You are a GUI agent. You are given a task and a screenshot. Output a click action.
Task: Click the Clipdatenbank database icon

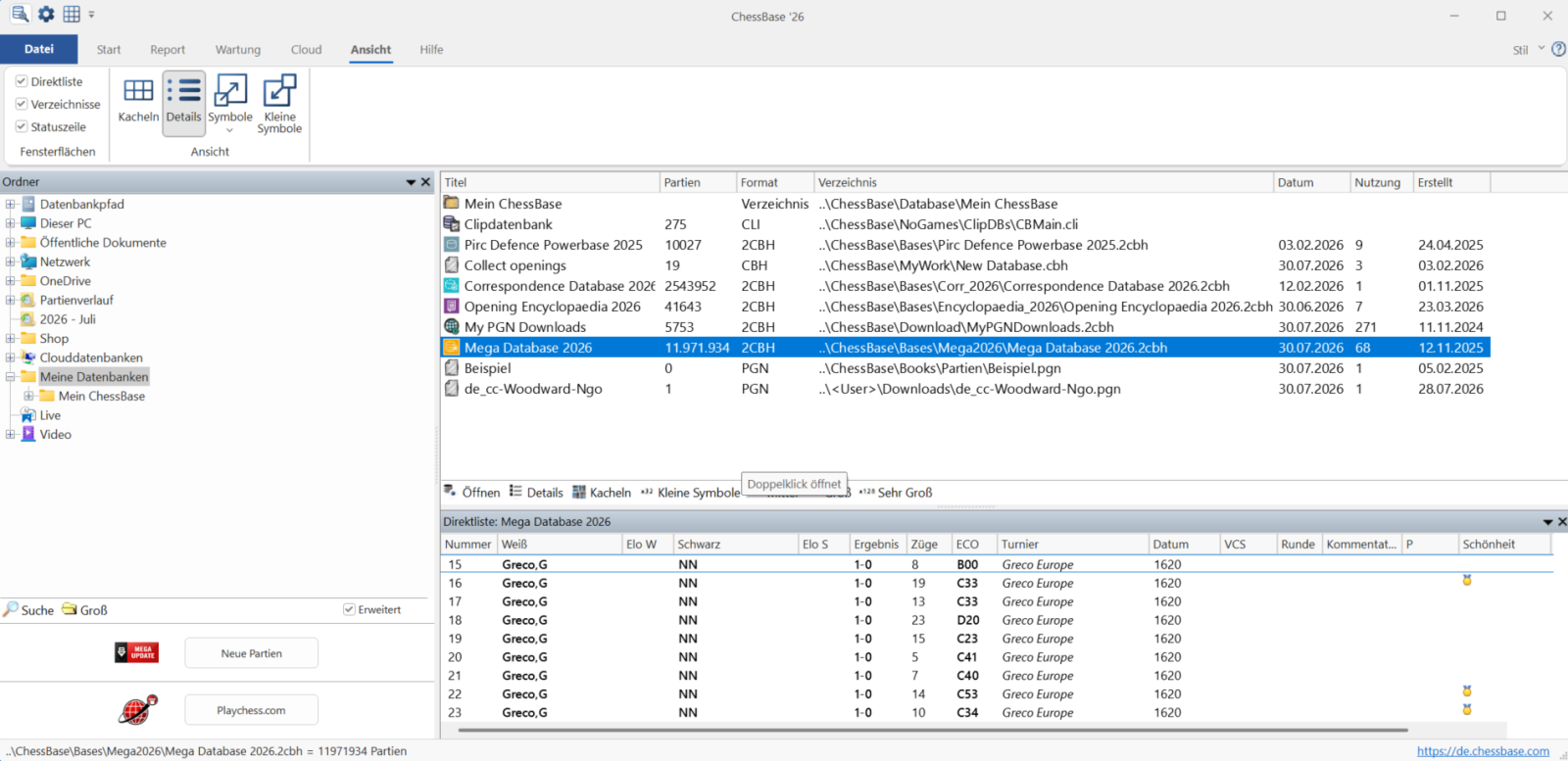452,224
